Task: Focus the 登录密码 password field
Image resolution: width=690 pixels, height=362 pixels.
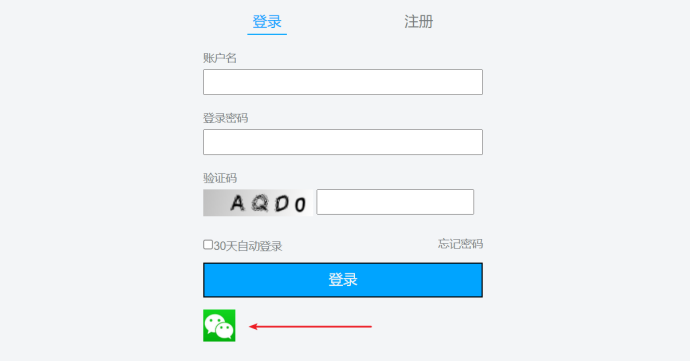Action: coord(343,142)
